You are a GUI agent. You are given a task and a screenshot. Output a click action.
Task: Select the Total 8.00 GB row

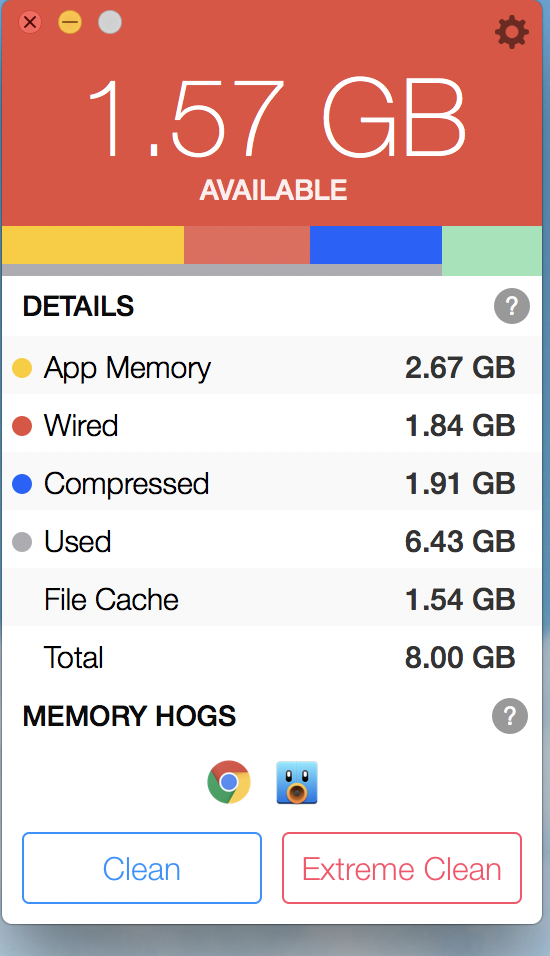point(271,657)
